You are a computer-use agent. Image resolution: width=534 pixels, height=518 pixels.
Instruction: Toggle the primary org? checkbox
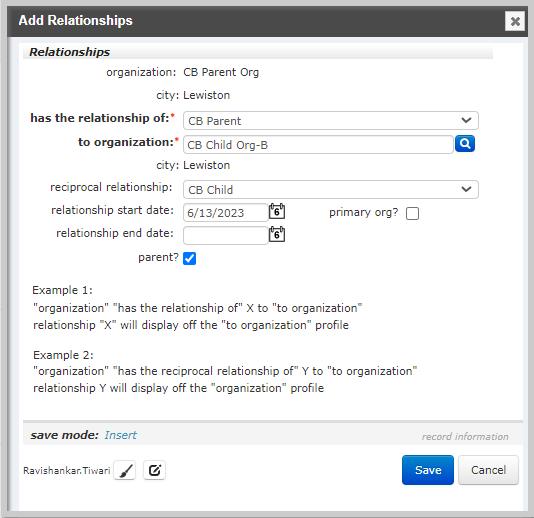coord(412,214)
